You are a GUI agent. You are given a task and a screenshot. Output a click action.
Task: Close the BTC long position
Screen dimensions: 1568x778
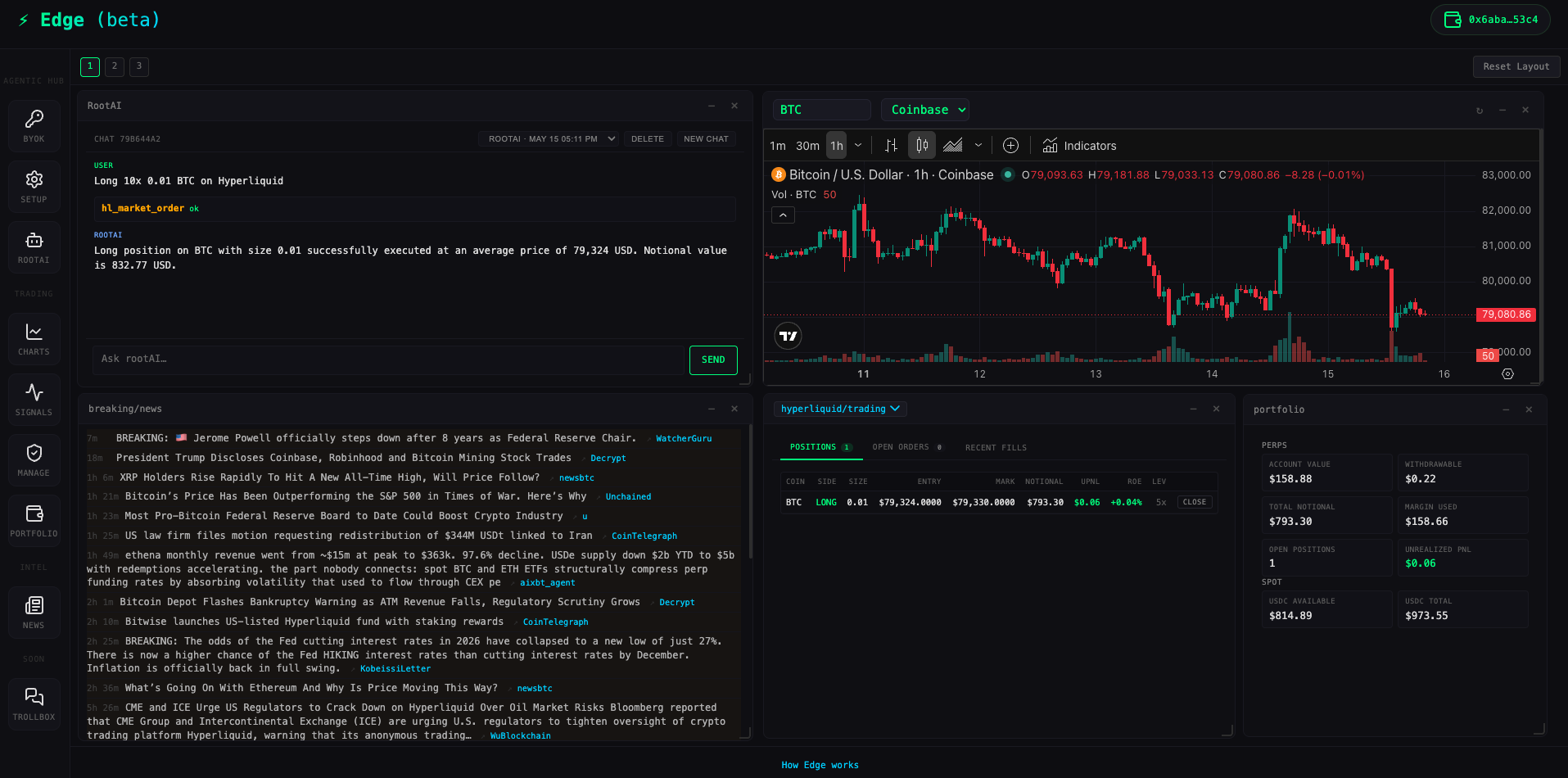pyautogui.click(x=1195, y=502)
